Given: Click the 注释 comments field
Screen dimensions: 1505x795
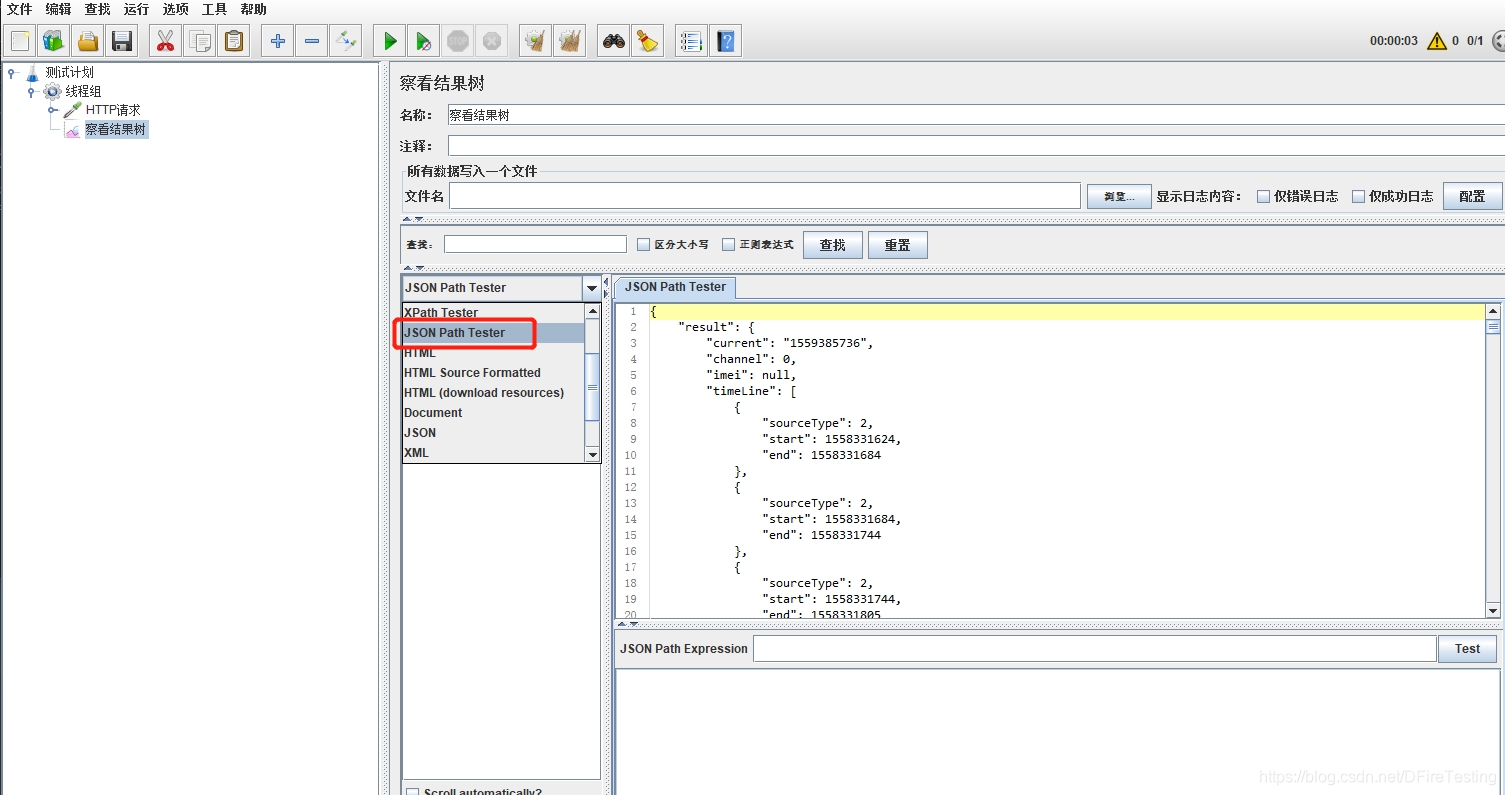Looking at the screenshot, I should [976, 146].
